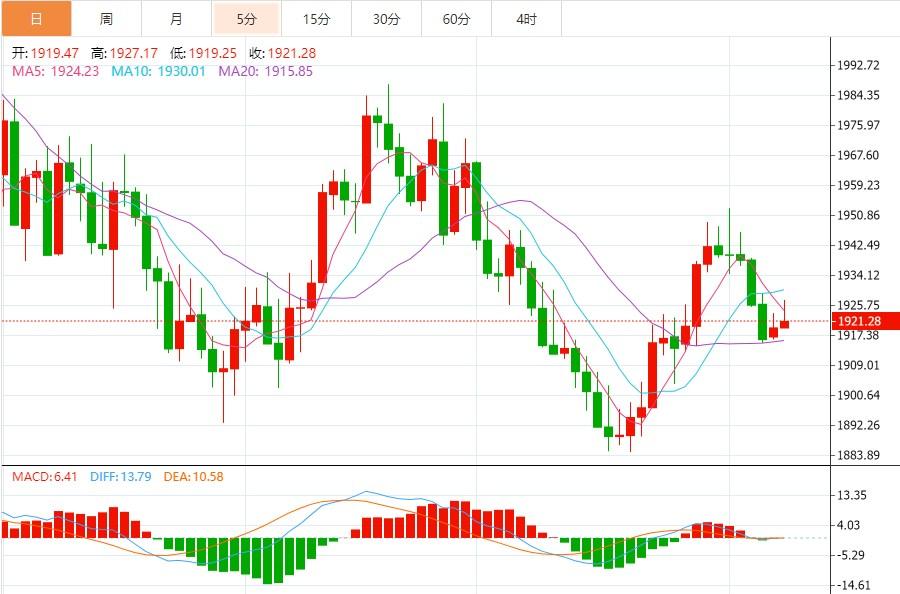900x594 pixels.
Task: Switch to the 日 daily chart tab
Action: [36, 19]
